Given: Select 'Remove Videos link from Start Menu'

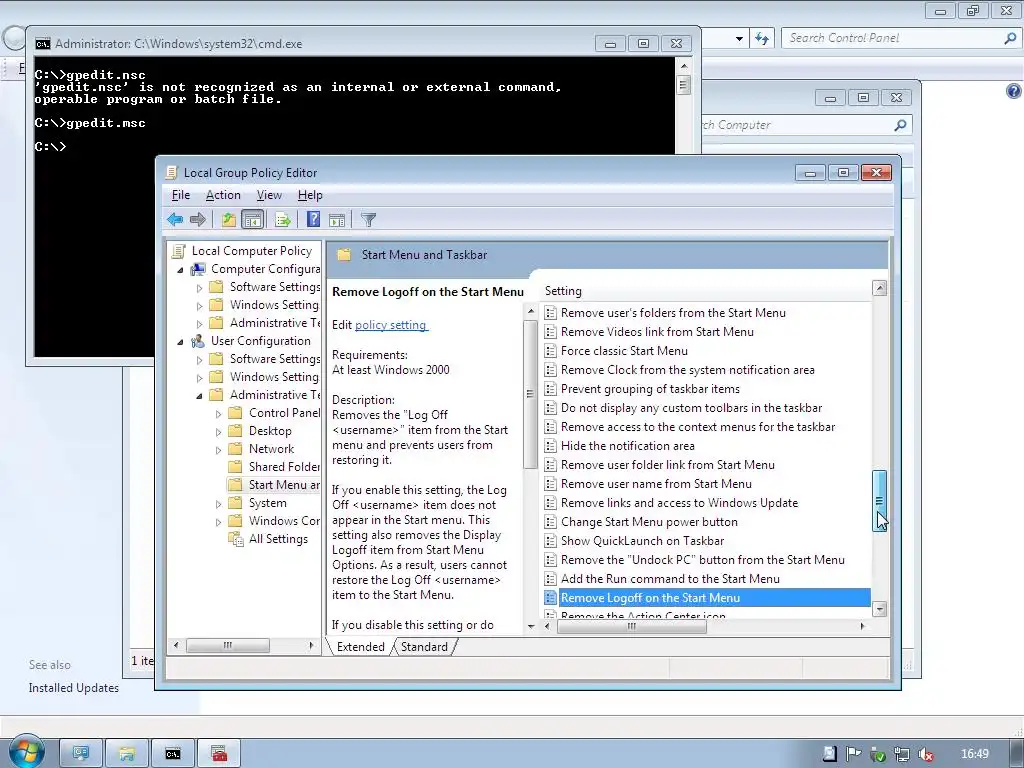Looking at the screenshot, I should 657,332.
